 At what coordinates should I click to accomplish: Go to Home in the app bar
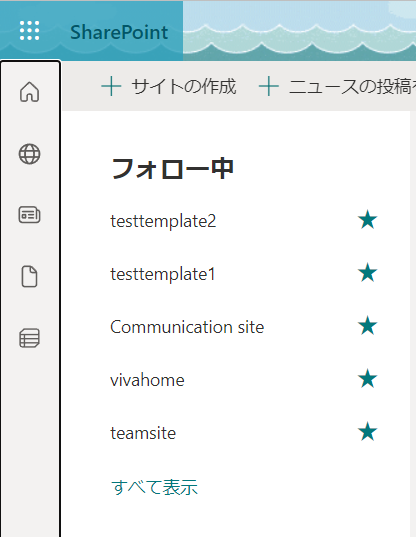[x=29, y=92]
